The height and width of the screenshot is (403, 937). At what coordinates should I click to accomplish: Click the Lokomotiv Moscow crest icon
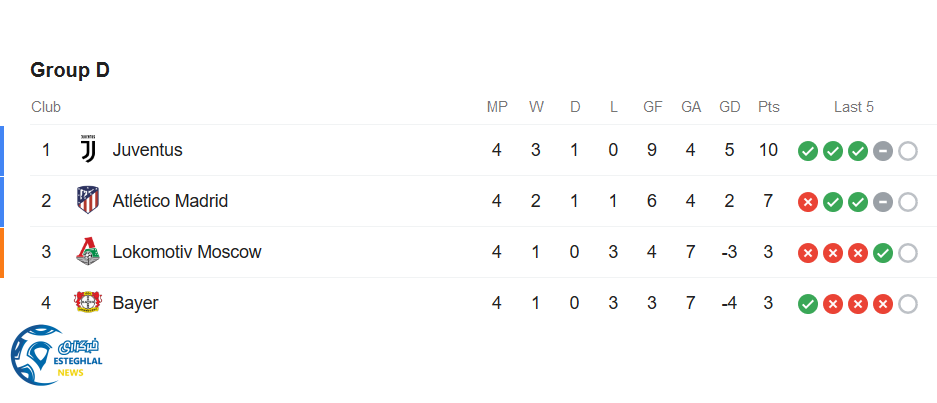pyautogui.click(x=88, y=252)
